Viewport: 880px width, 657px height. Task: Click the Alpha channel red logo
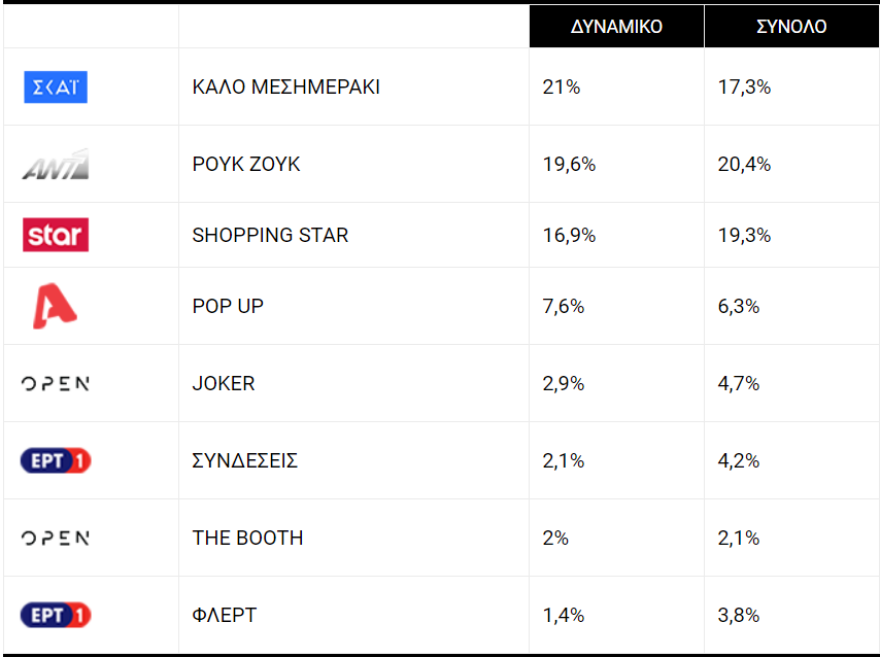pos(55,306)
